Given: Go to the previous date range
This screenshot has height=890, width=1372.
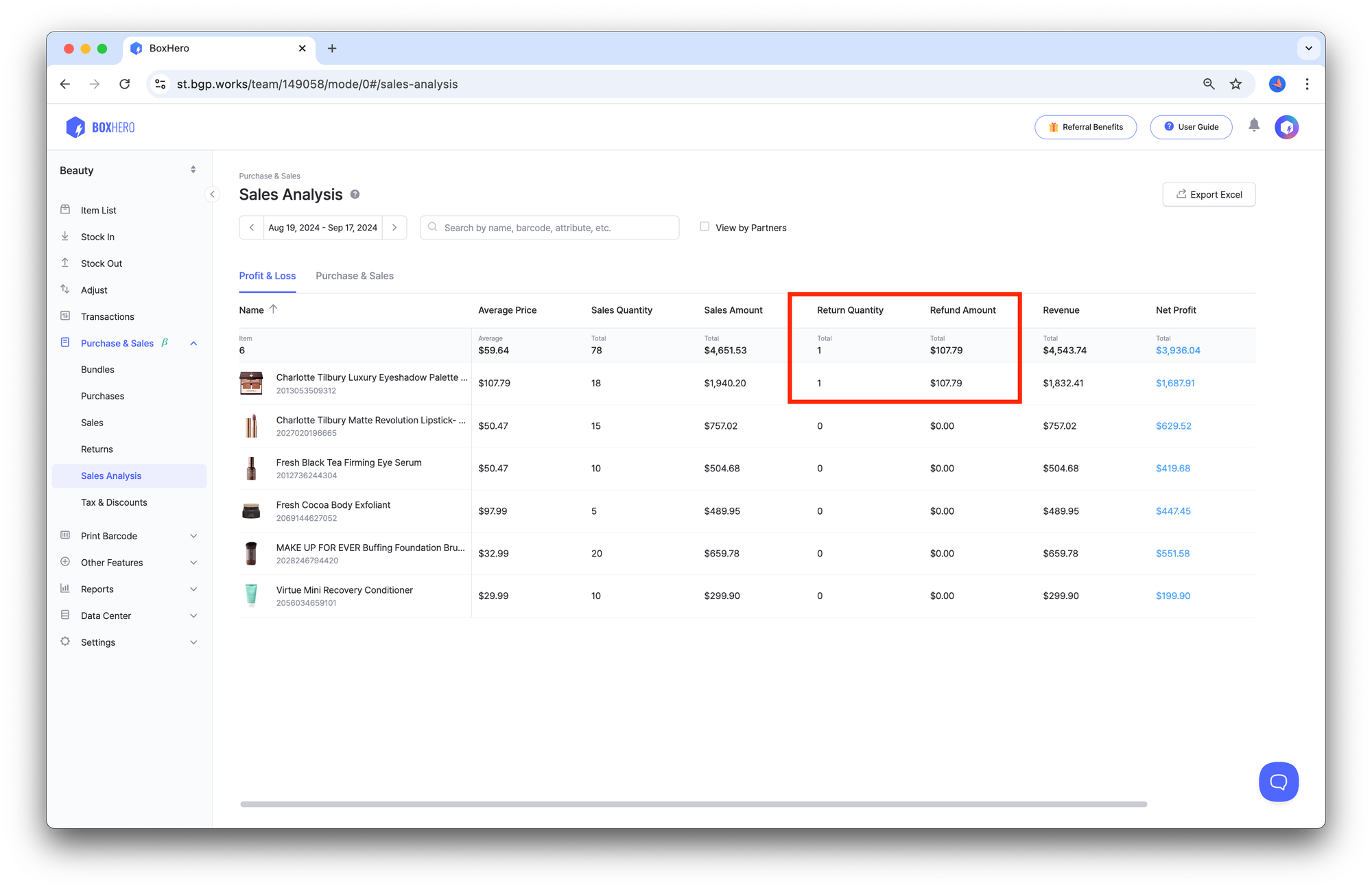Looking at the screenshot, I should [x=252, y=227].
